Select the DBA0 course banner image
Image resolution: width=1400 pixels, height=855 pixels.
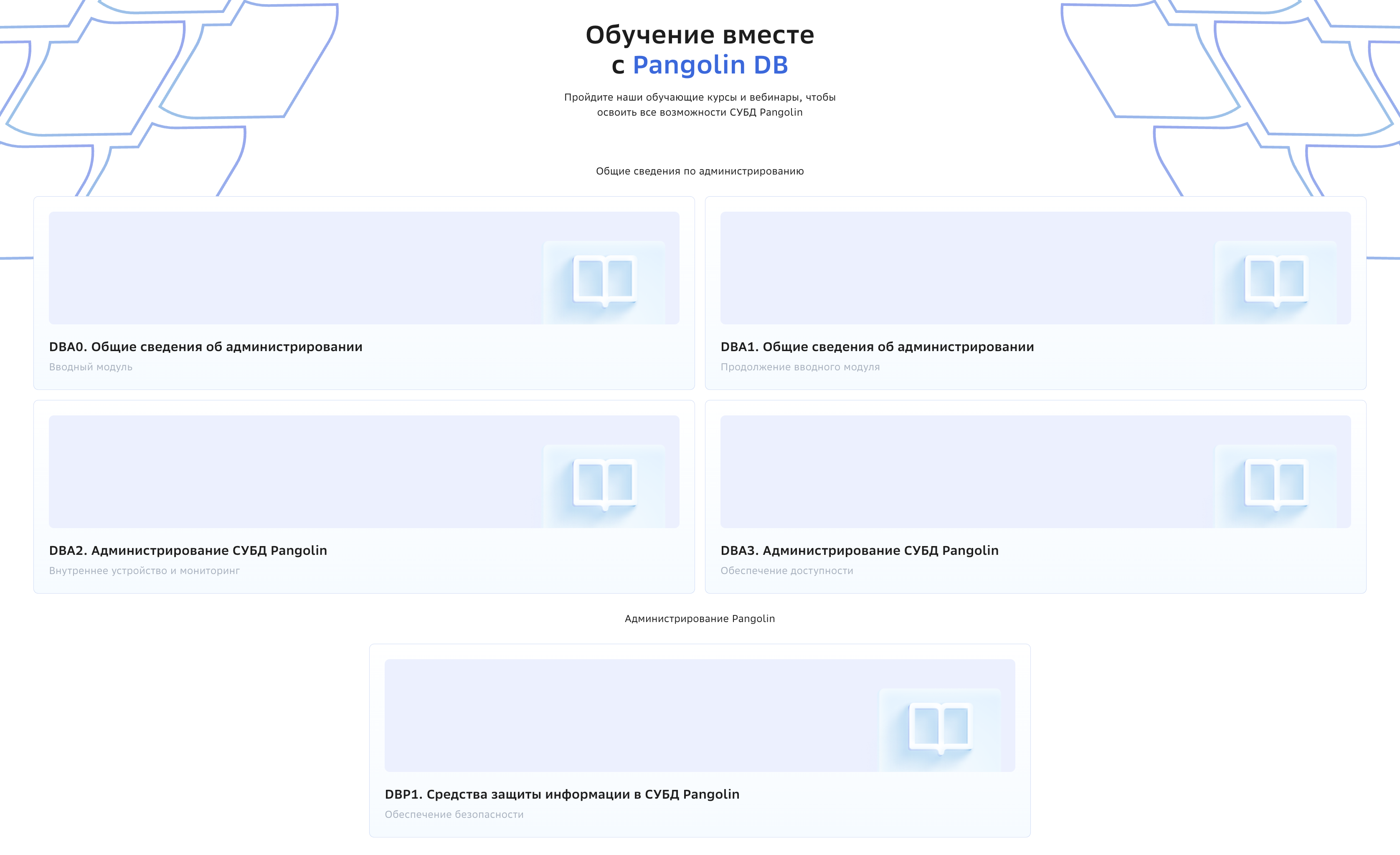tap(364, 268)
